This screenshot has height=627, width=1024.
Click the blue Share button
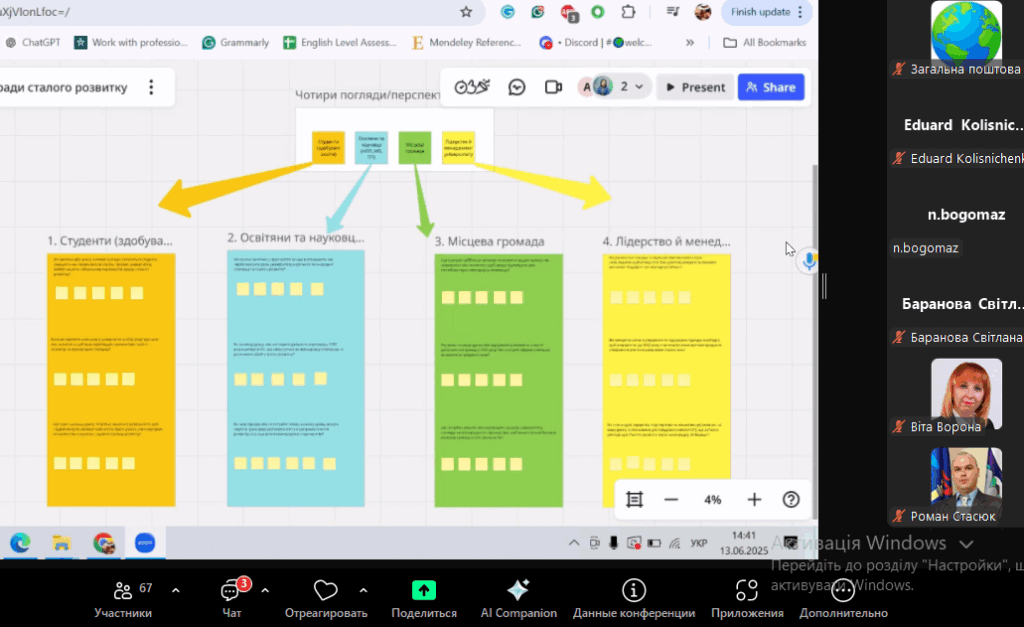pos(771,87)
